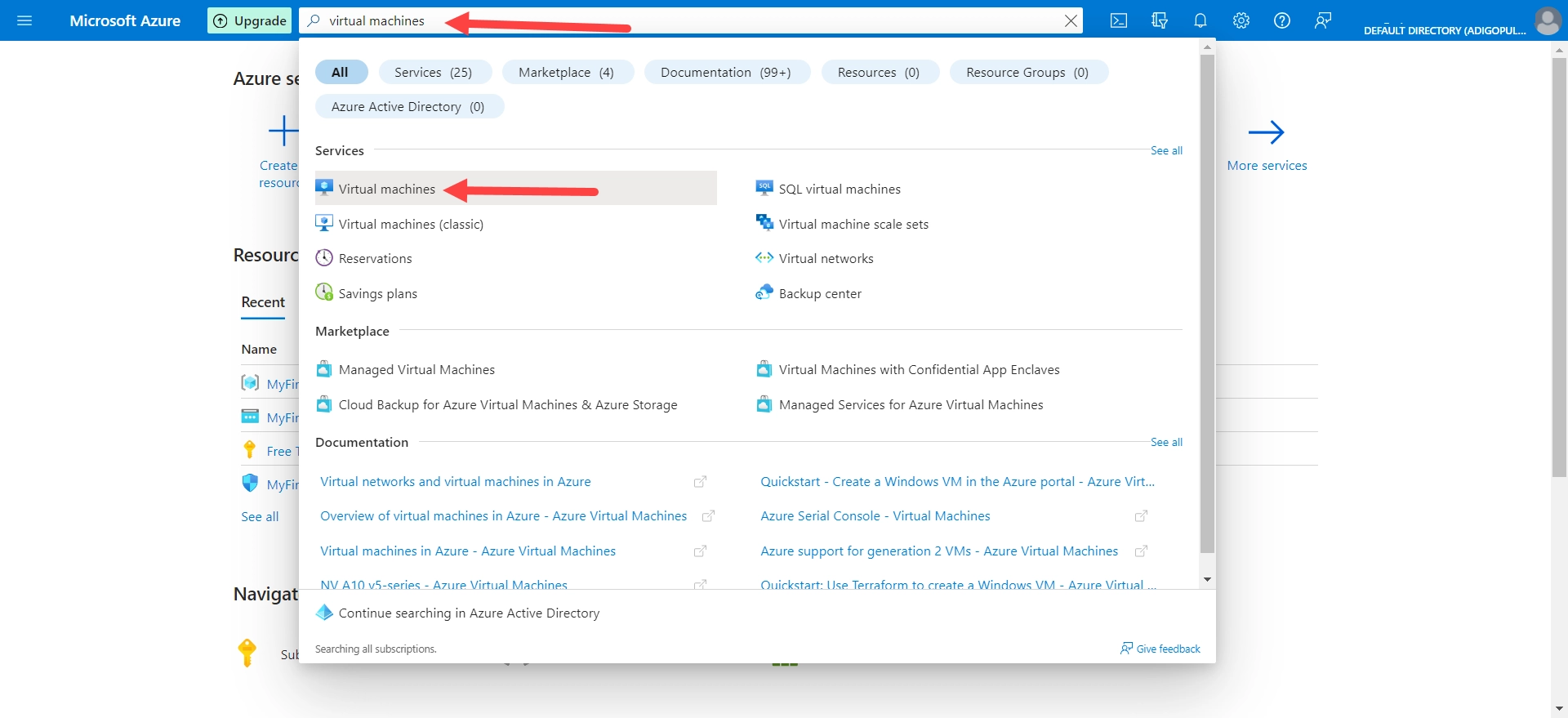See all Documentation results
This screenshot has height=718, width=1568.
(1166, 442)
